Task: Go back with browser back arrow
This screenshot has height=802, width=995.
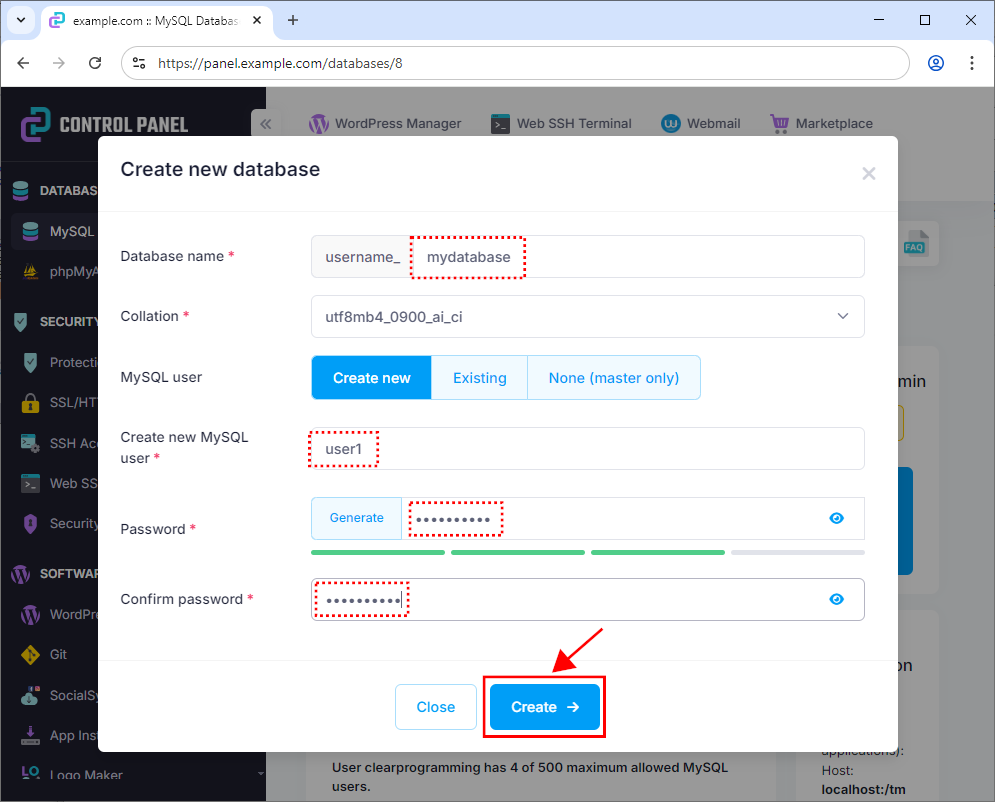Action: coord(23,63)
